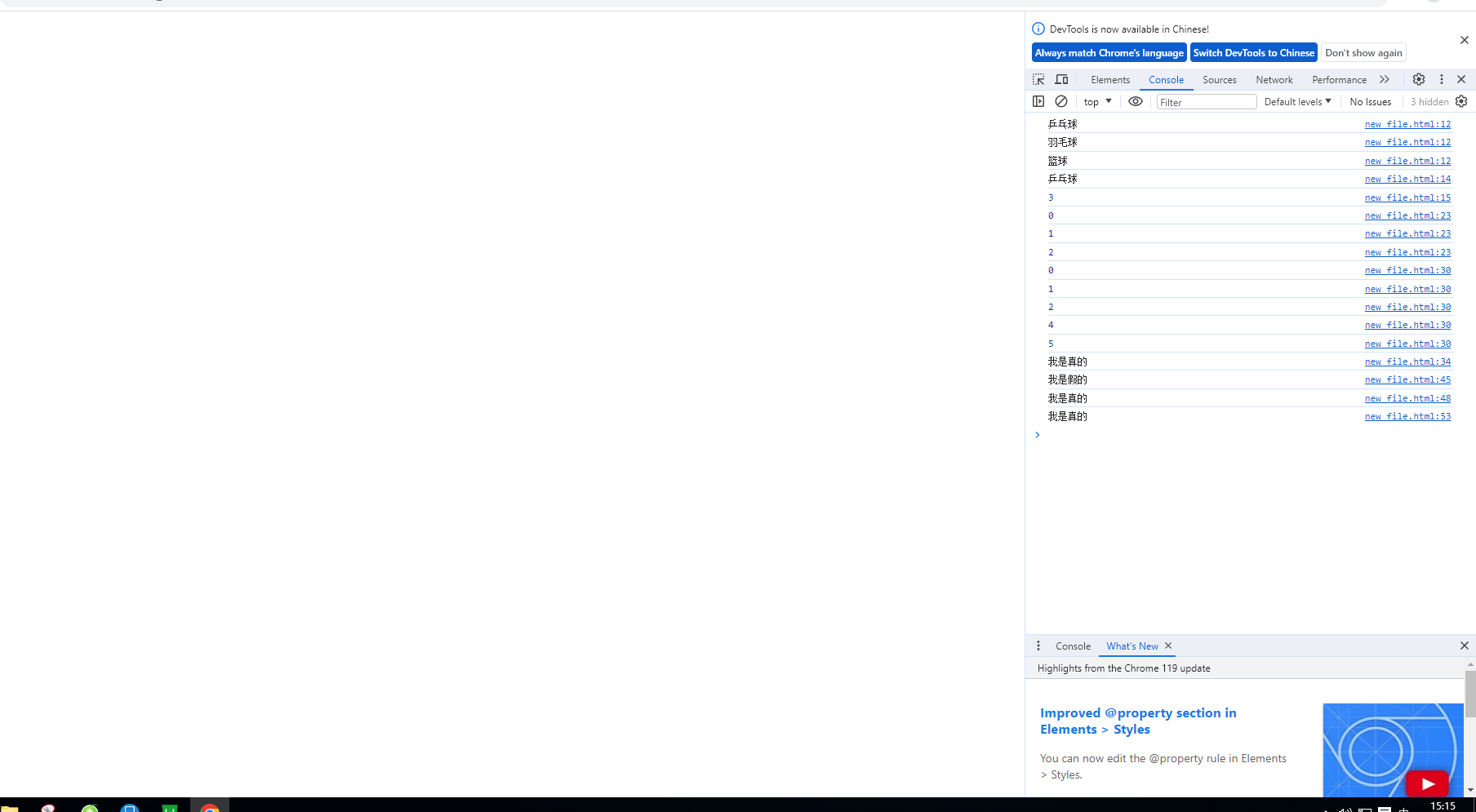The height and width of the screenshot is (812, 1476).
Task: Open the DevTools three-dot customize menu
Action: click(1442, 79)
